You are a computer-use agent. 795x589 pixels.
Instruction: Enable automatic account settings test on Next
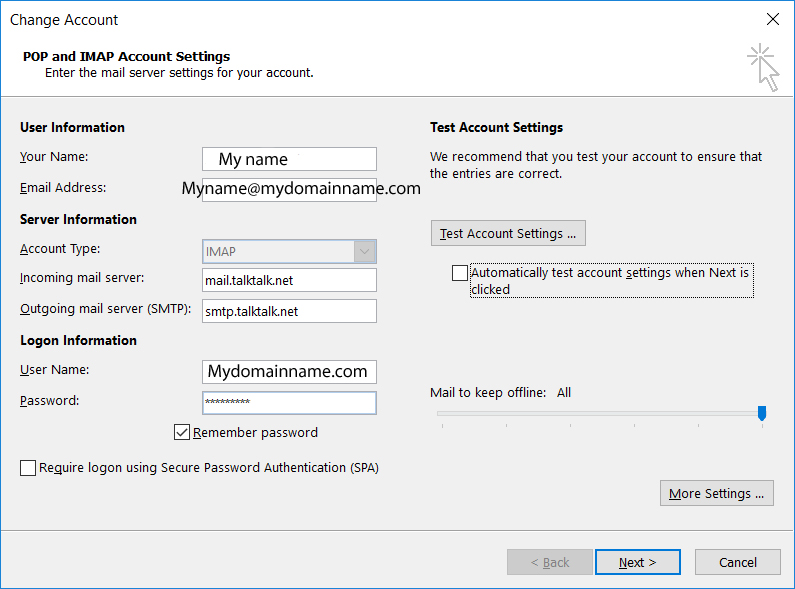point(459,273)
